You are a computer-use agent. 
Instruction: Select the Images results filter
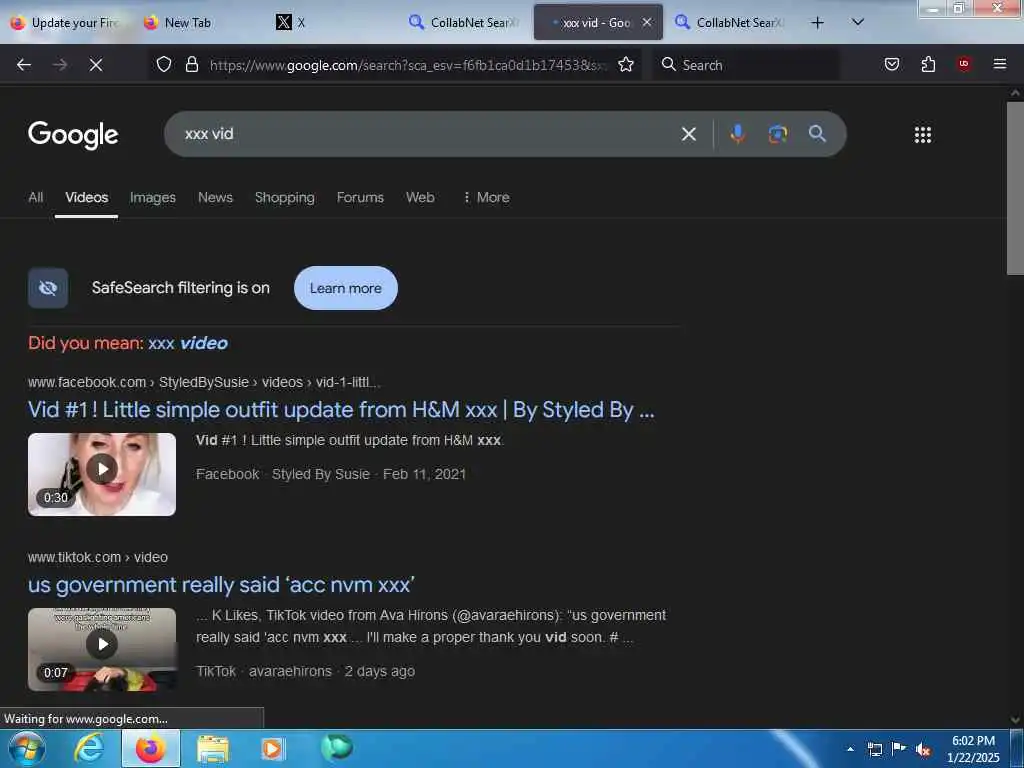click(153, 197)
